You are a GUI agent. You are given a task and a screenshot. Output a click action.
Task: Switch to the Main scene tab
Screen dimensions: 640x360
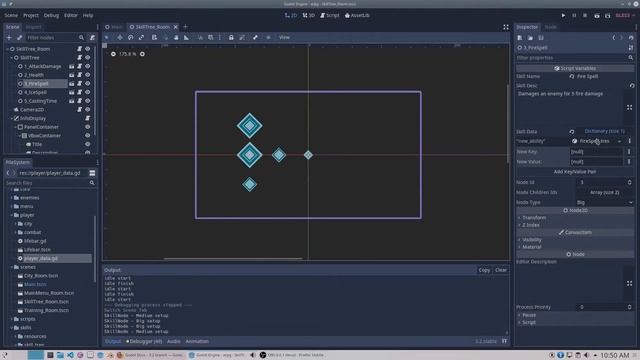click(114, 27)
